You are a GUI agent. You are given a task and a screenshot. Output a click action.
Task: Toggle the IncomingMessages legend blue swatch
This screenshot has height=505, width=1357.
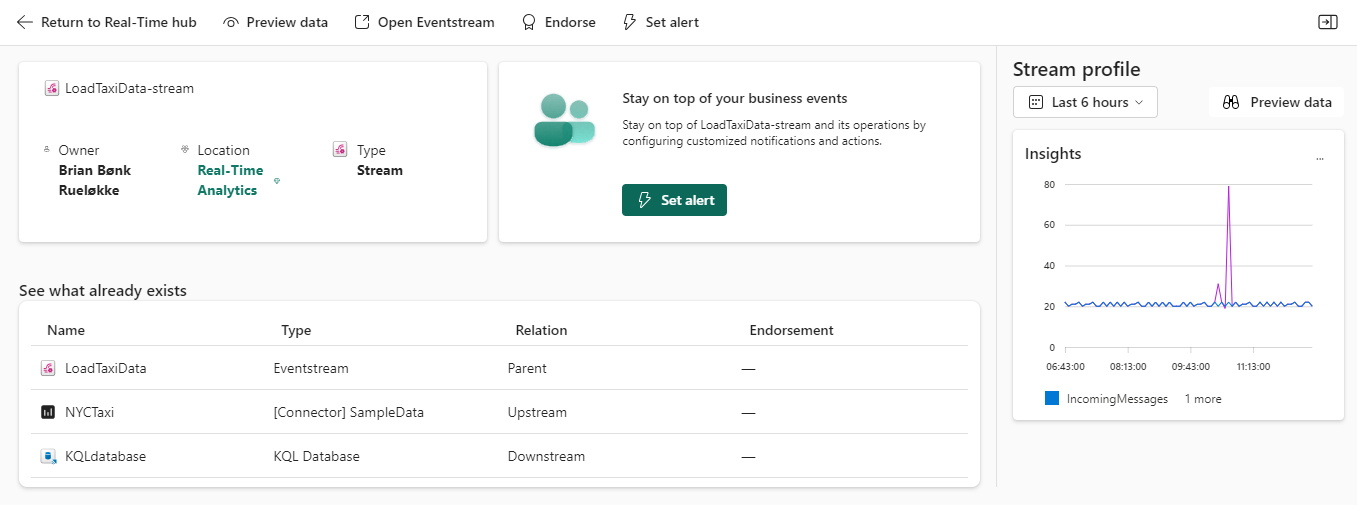pos(1052,398)
